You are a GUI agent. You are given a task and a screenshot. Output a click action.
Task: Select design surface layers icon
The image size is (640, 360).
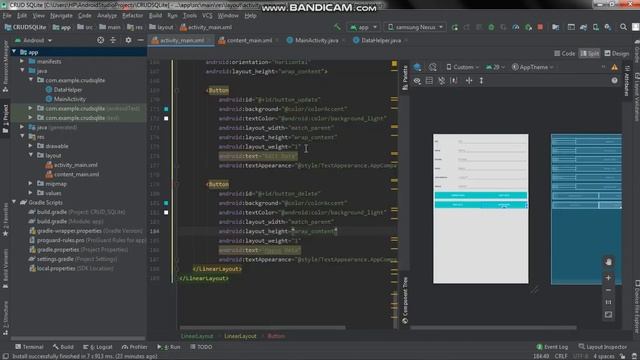click(417, 67)
